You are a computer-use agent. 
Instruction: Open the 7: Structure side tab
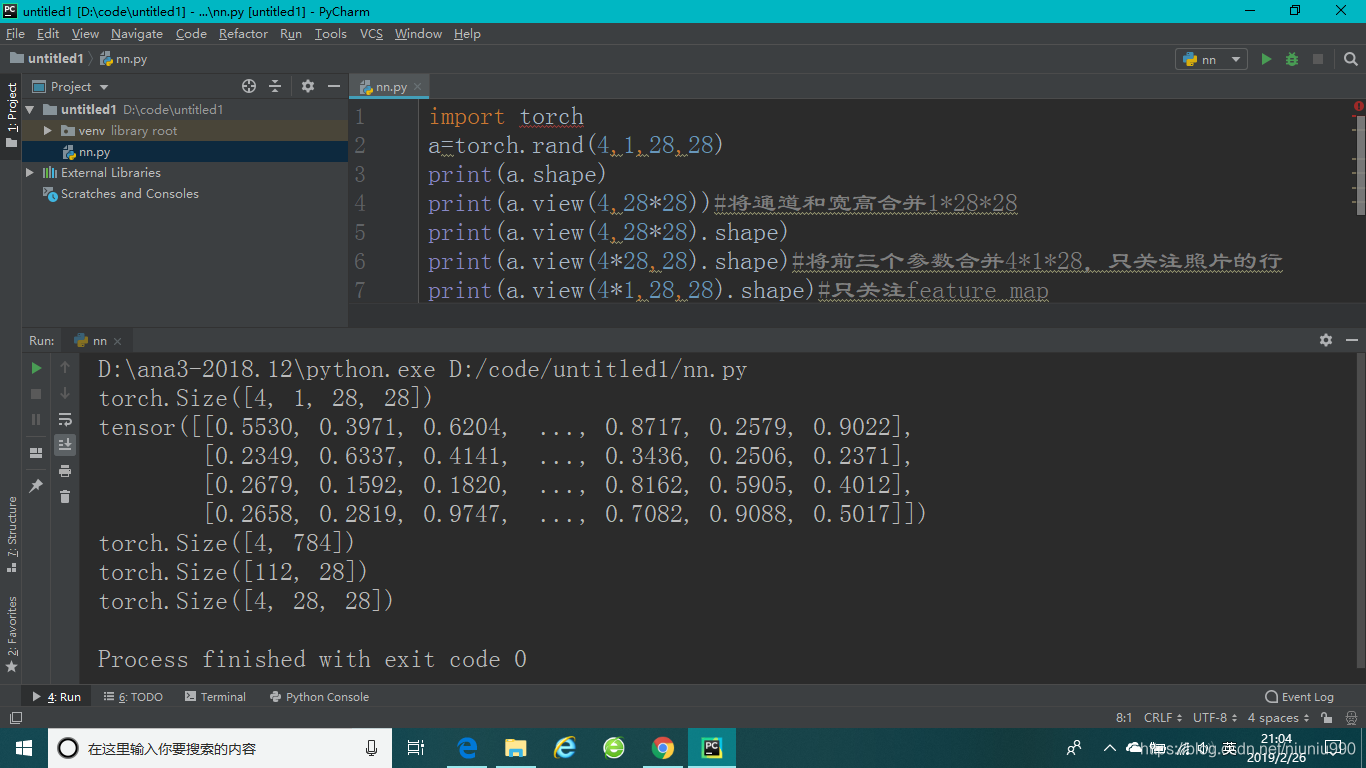(12, 534)
